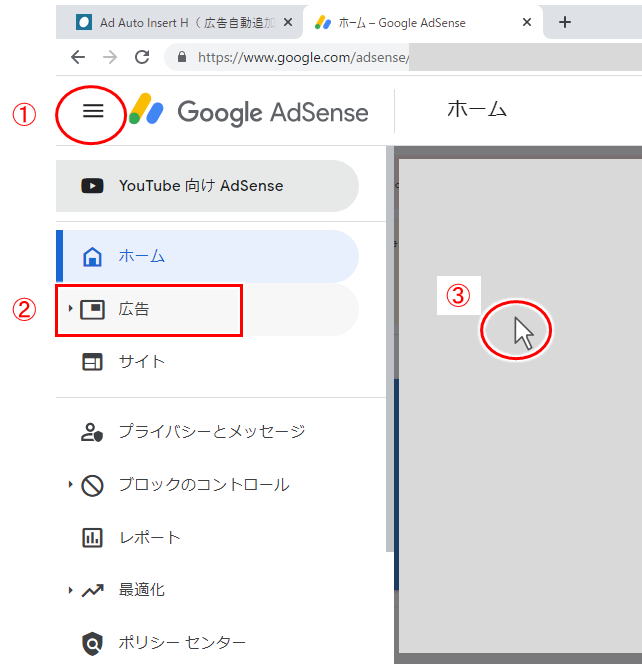Select ホーム in the sidebar
Image resolution: width=642 pixels, height=664 pixels.
207,256
